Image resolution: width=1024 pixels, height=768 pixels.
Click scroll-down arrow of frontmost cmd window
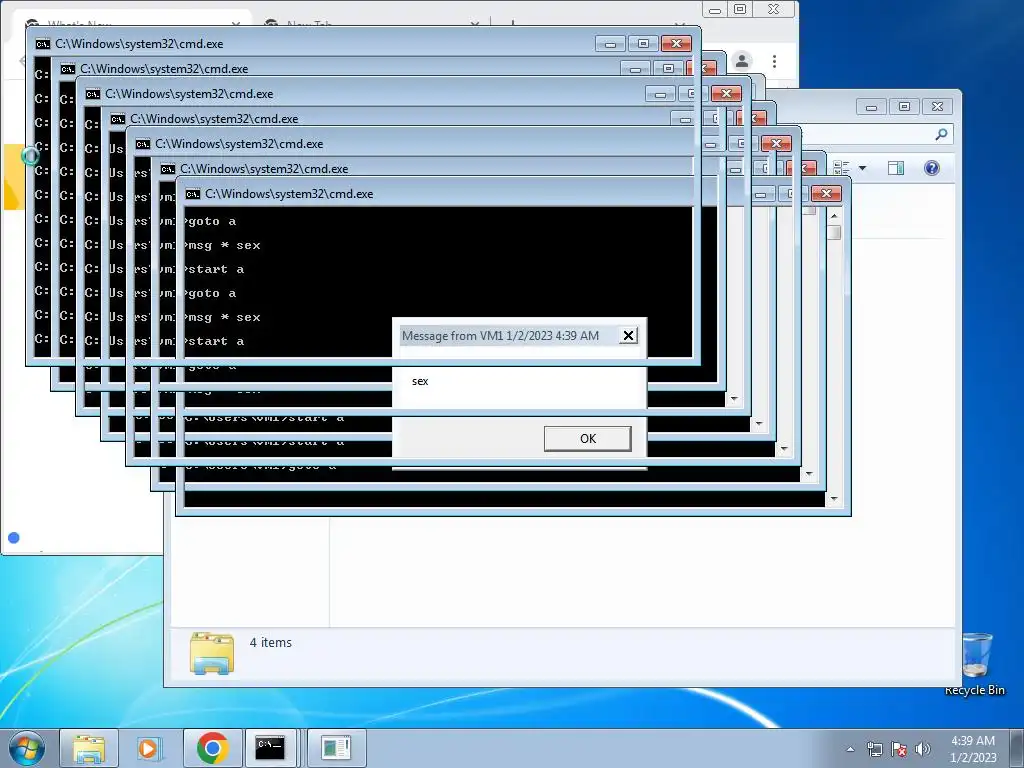coord(834,500)
